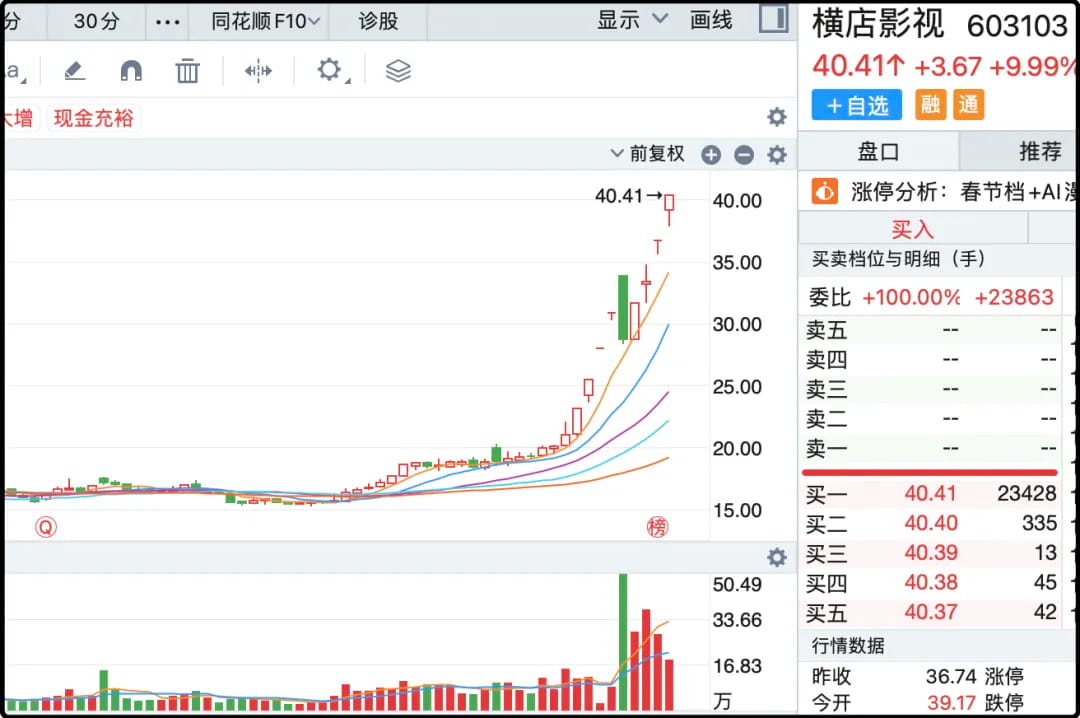Open the 前复权 adjustment dropdown

coord(648,154)
